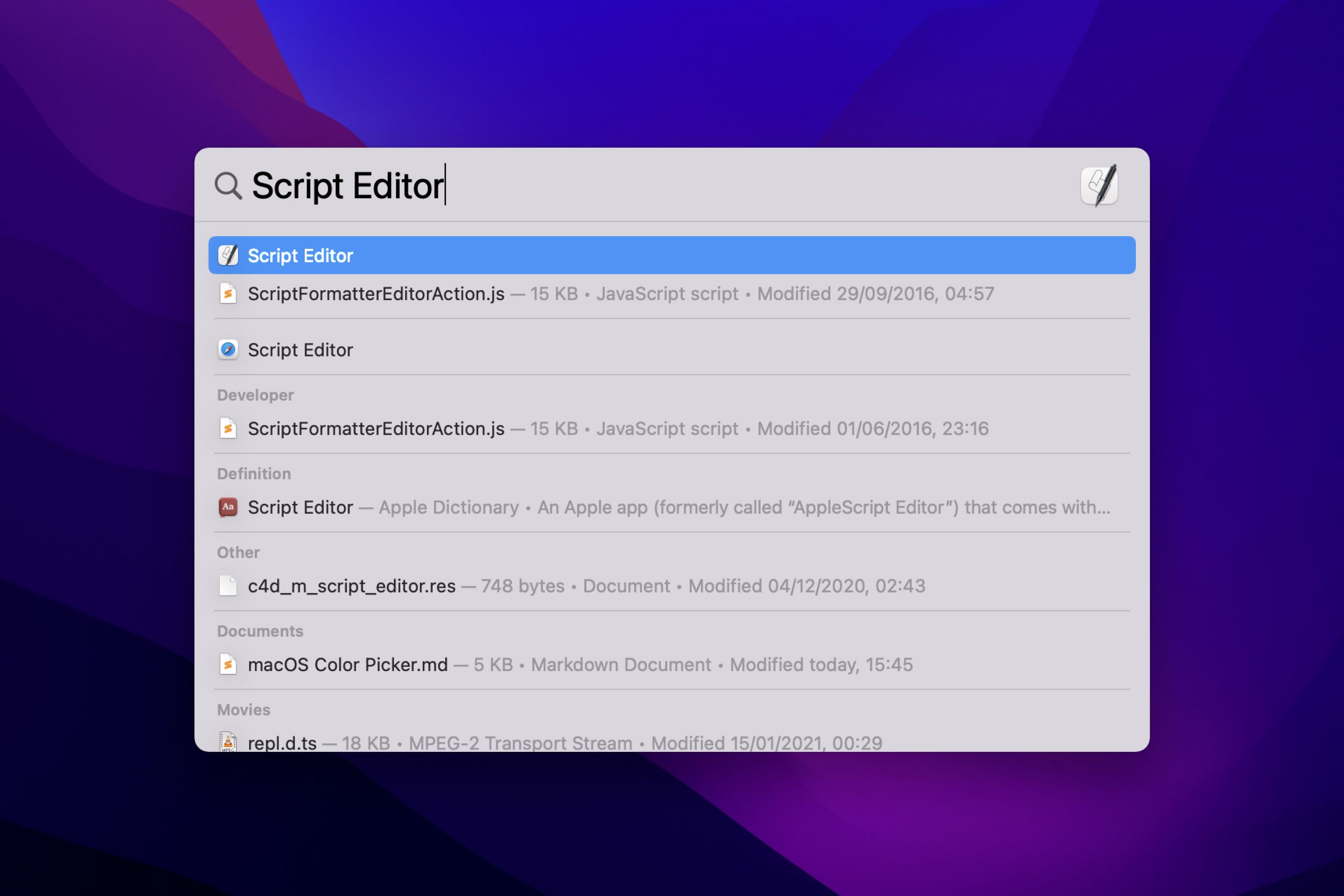Select ScriptFormatterEditorAction.js modified 01/06/2016
The image size is (1344, 896).
click(672, 428)
